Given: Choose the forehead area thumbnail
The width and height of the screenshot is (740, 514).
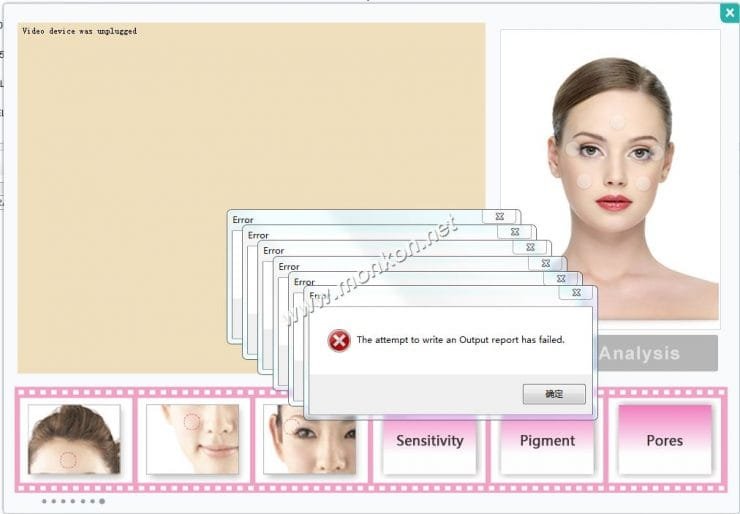Looking at the screenshot, I should (x=74, y=439).
